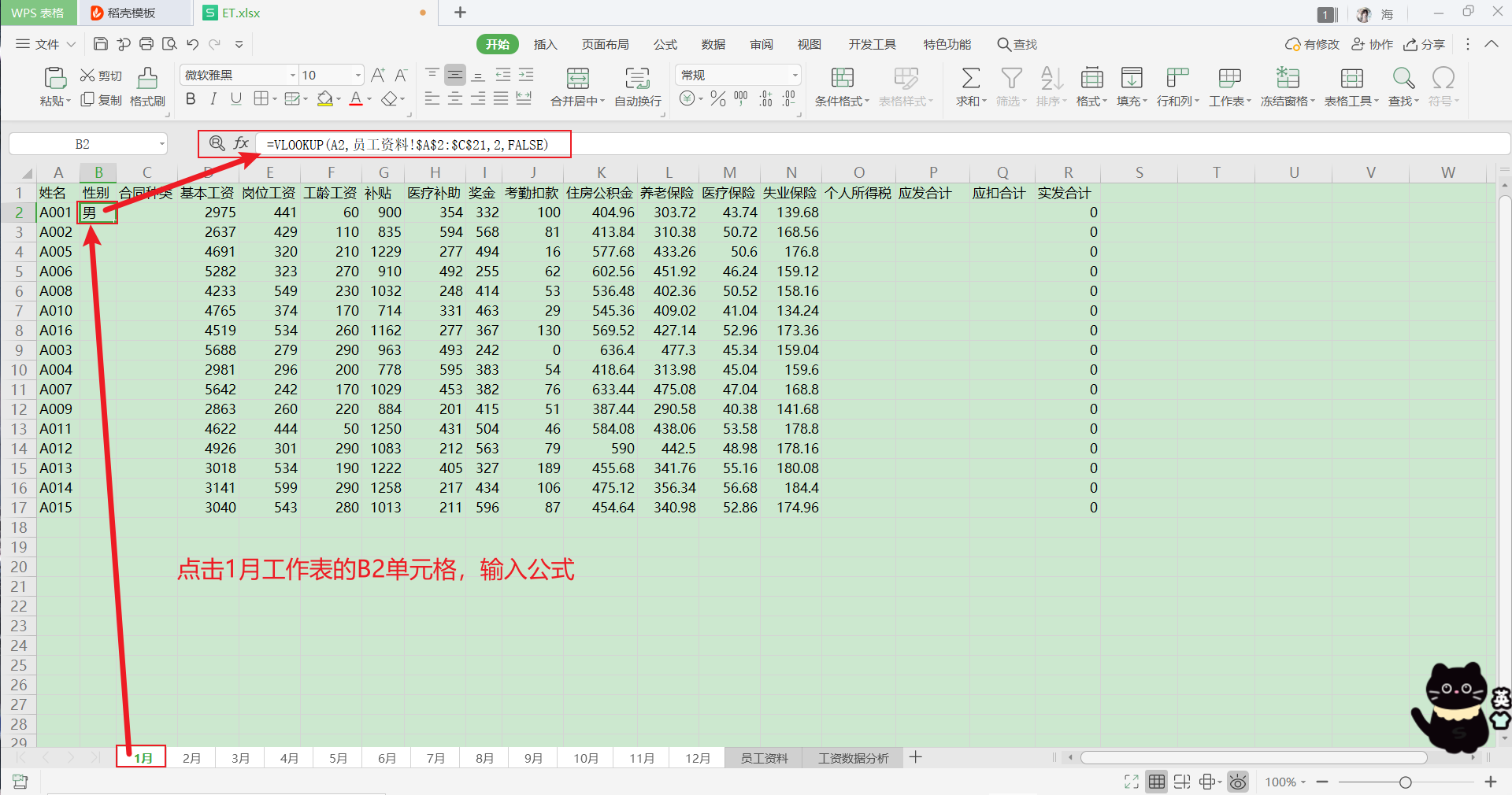Select the Format Painter (格式刷) tool

pos(147,87)
